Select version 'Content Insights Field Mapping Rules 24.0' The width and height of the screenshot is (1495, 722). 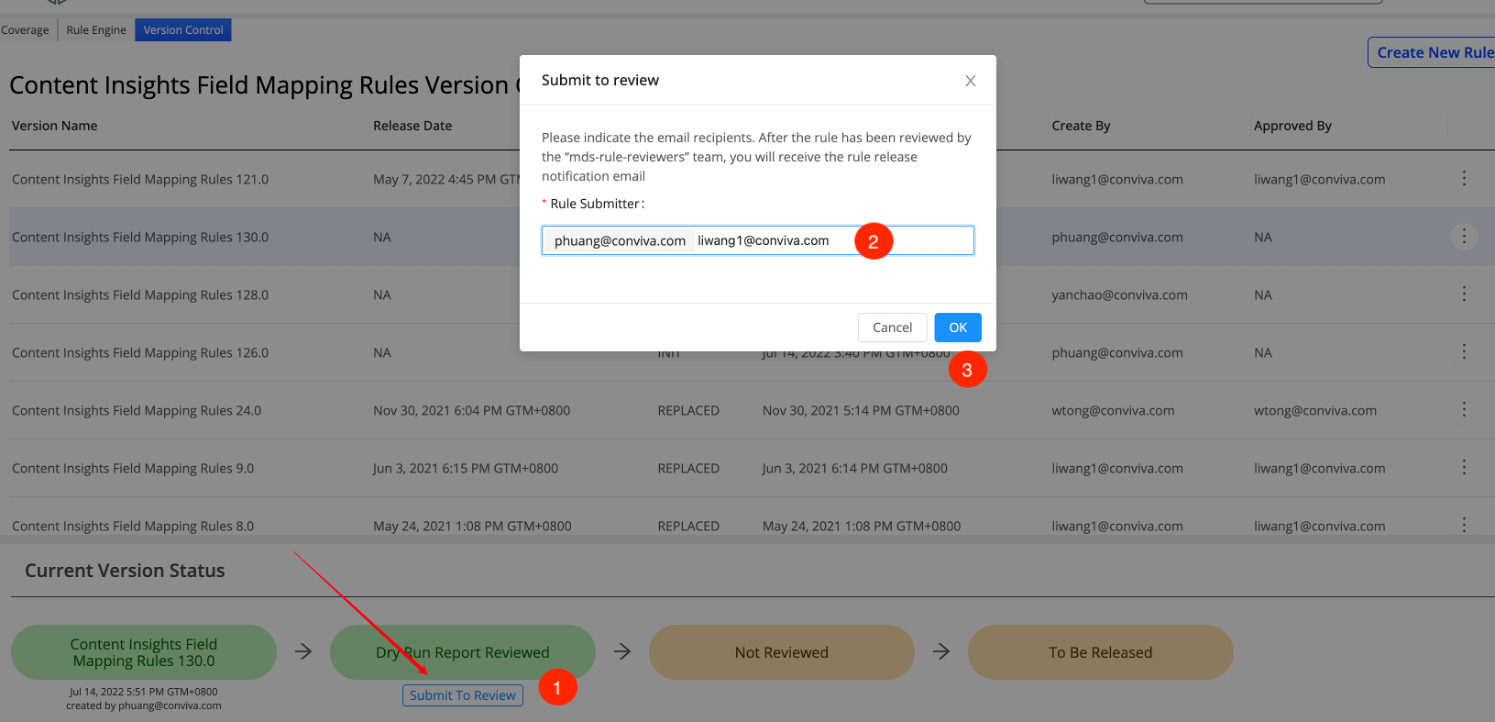(x=137, y=411)
